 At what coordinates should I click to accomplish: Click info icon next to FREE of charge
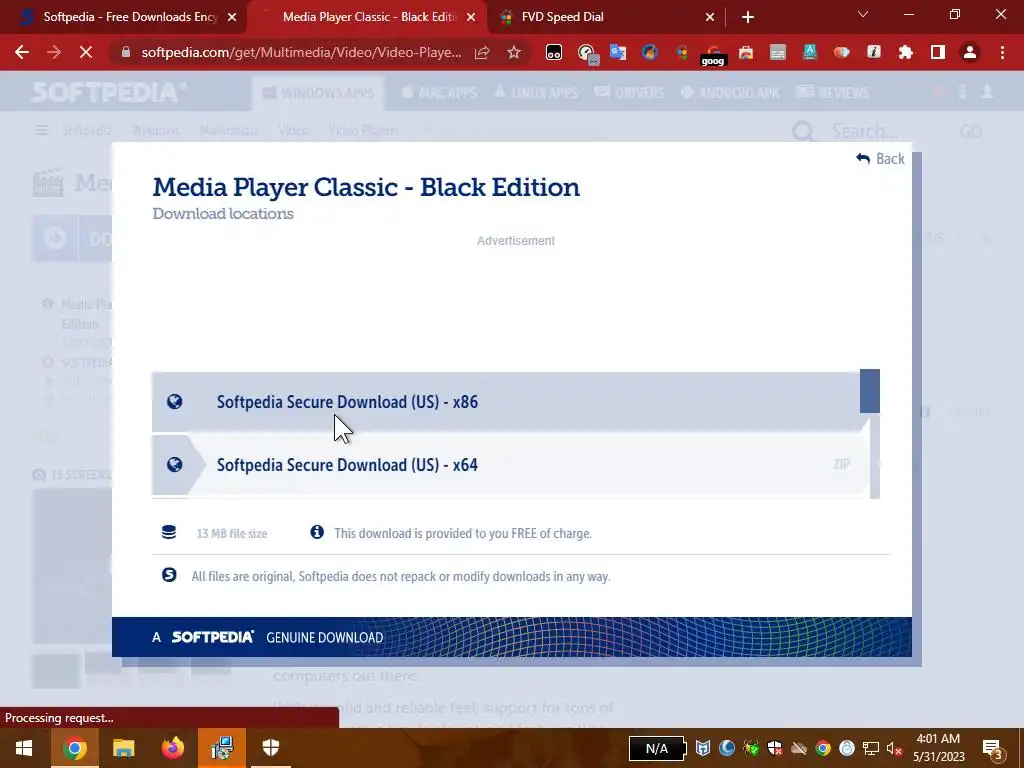[x=317, y=532]
